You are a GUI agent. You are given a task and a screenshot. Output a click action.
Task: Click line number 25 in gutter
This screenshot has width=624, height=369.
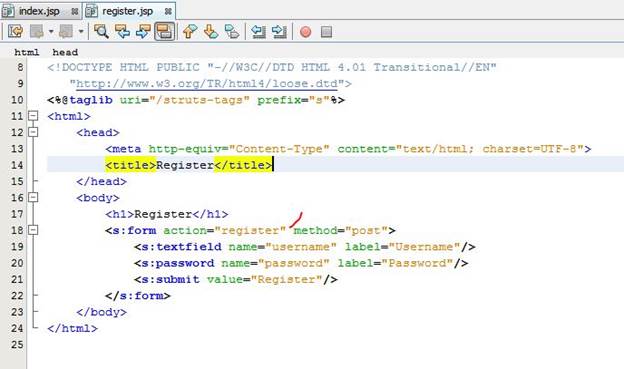(17, 344)
